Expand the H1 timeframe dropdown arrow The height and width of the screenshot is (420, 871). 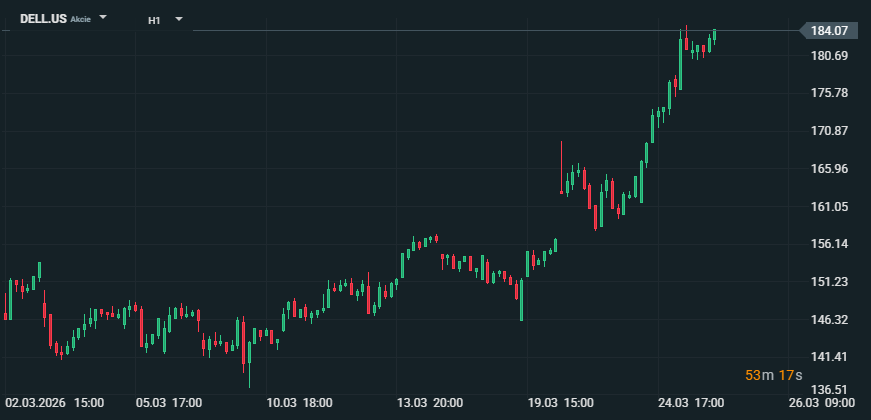[178, 19]
